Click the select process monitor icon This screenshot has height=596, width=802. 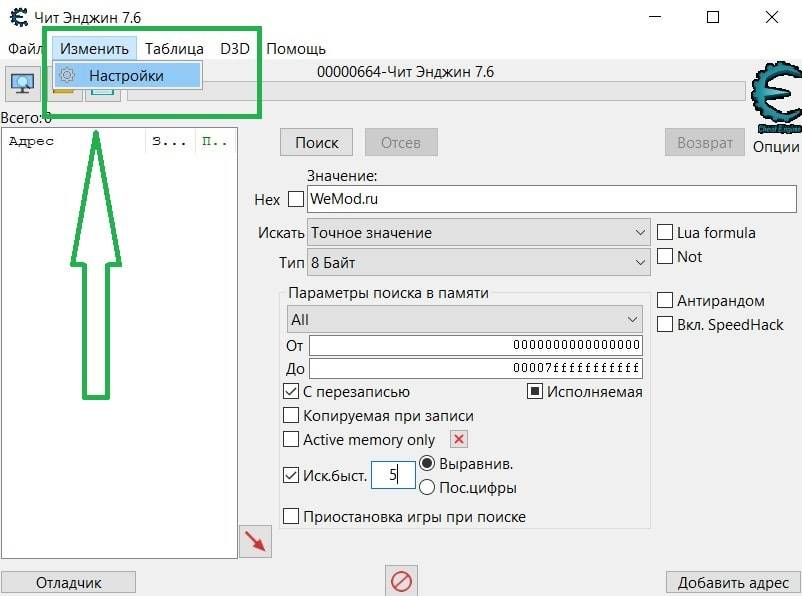[22, 84]
